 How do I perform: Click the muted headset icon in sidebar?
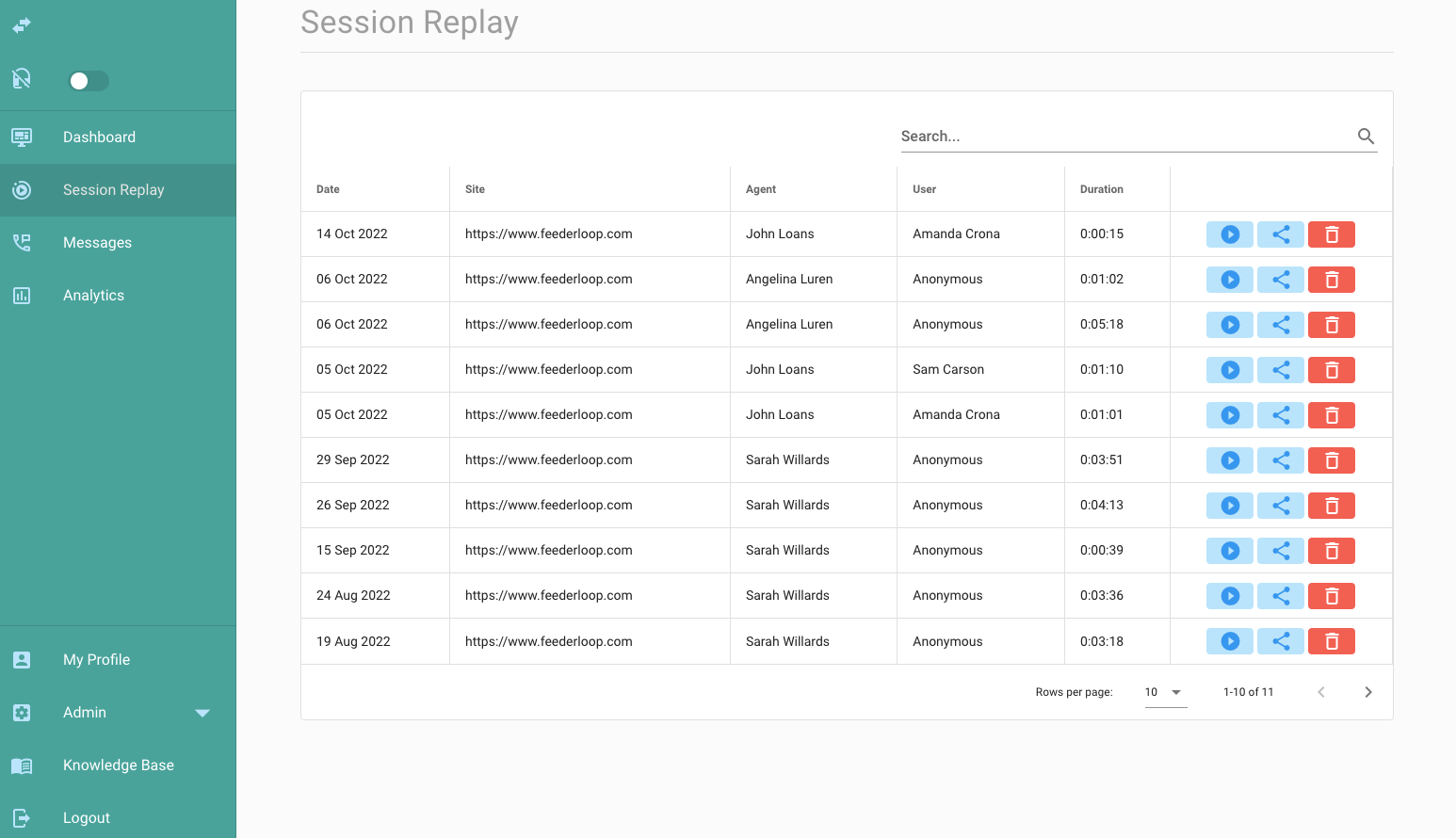pos(22,78)
